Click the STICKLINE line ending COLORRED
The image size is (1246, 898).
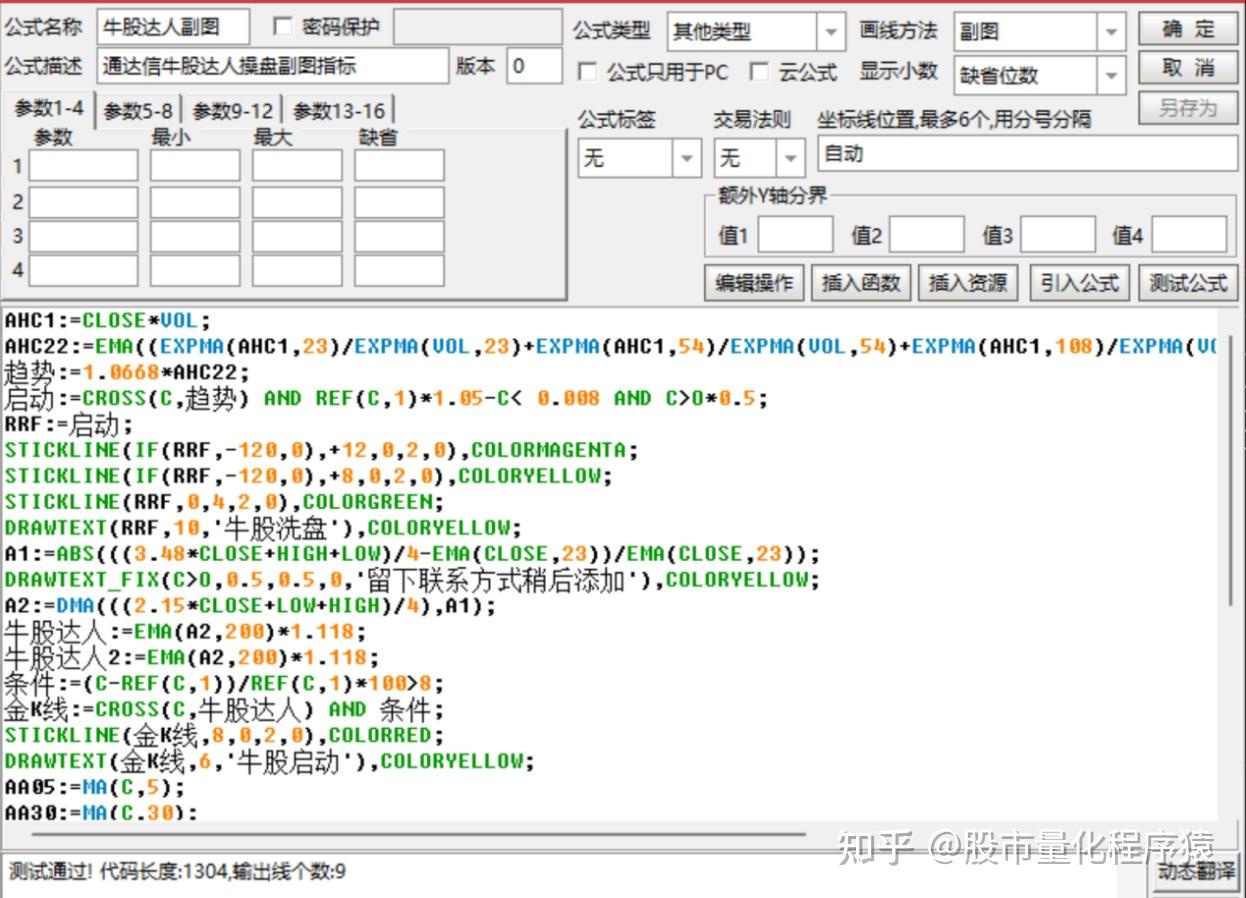[224, 736]
